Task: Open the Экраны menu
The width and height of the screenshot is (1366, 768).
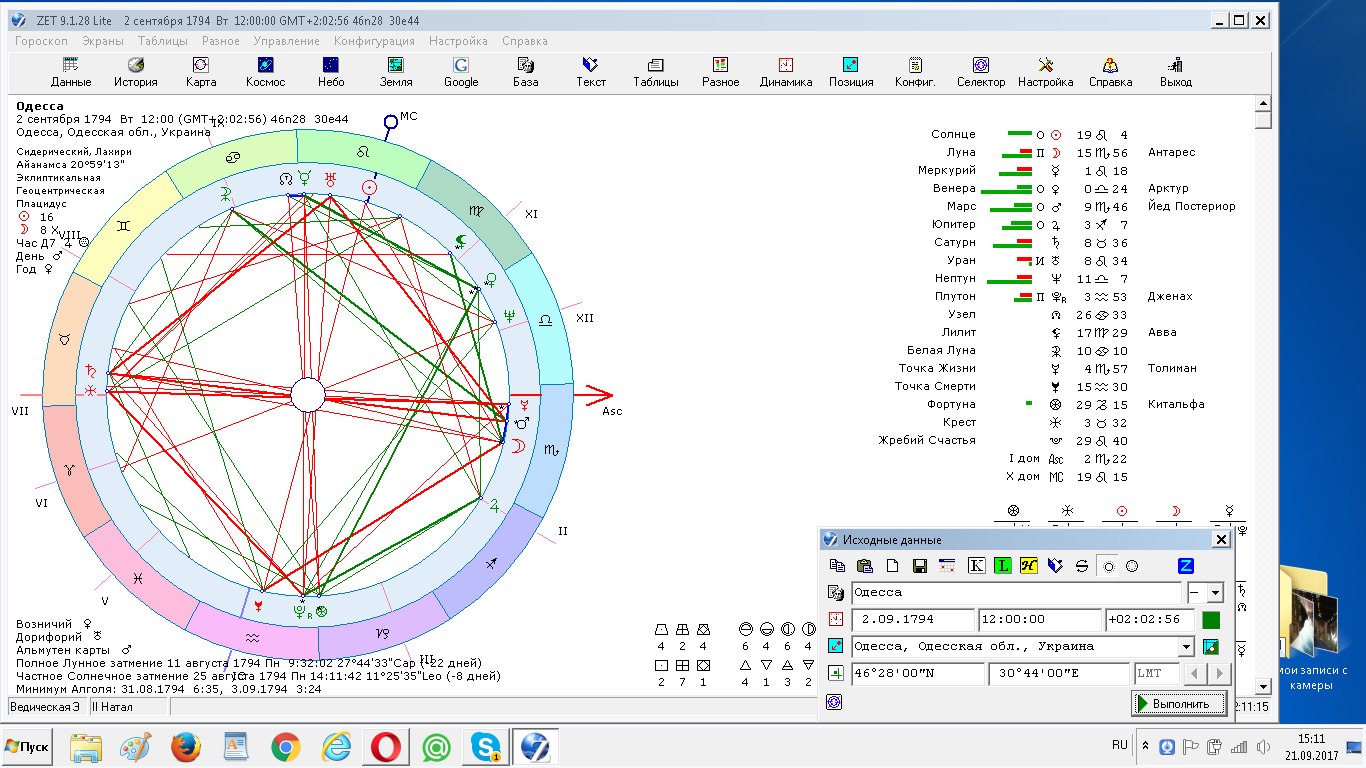Action: click(103, 41)
